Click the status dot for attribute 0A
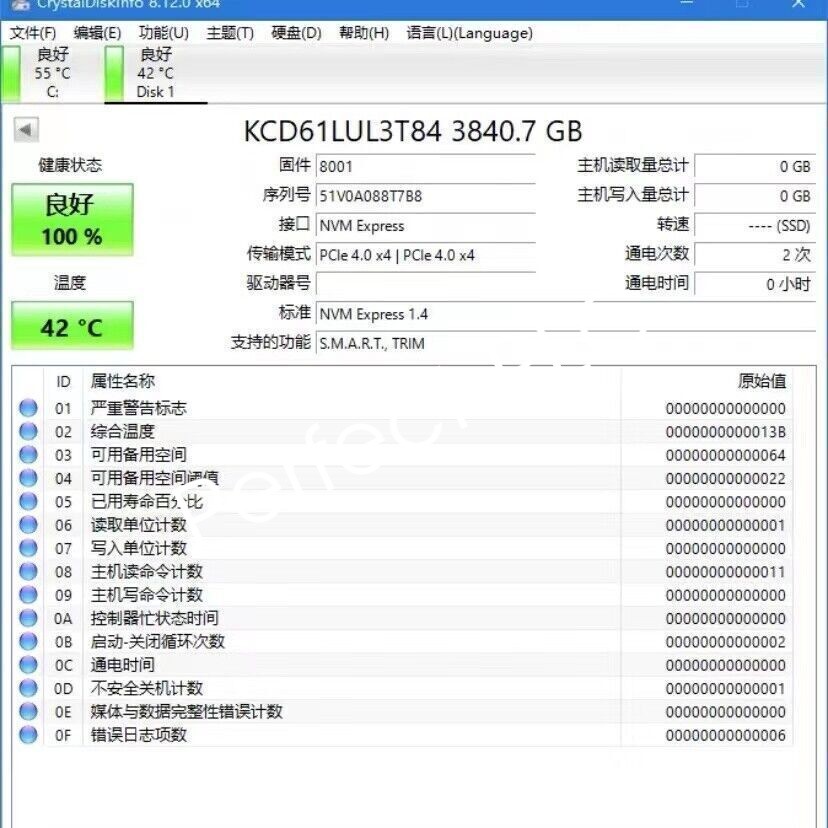The height and width of the screenshot is (828, 828). 29,618
